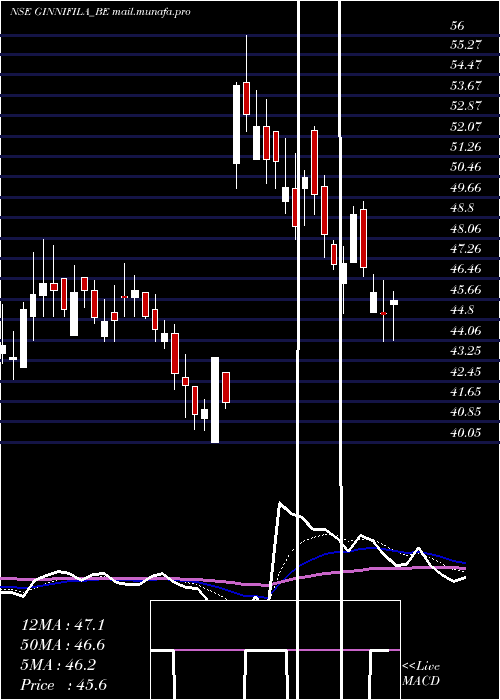Click the '<<Live MACD' label
Screen dimensions: 500x700
pos(421,674)
